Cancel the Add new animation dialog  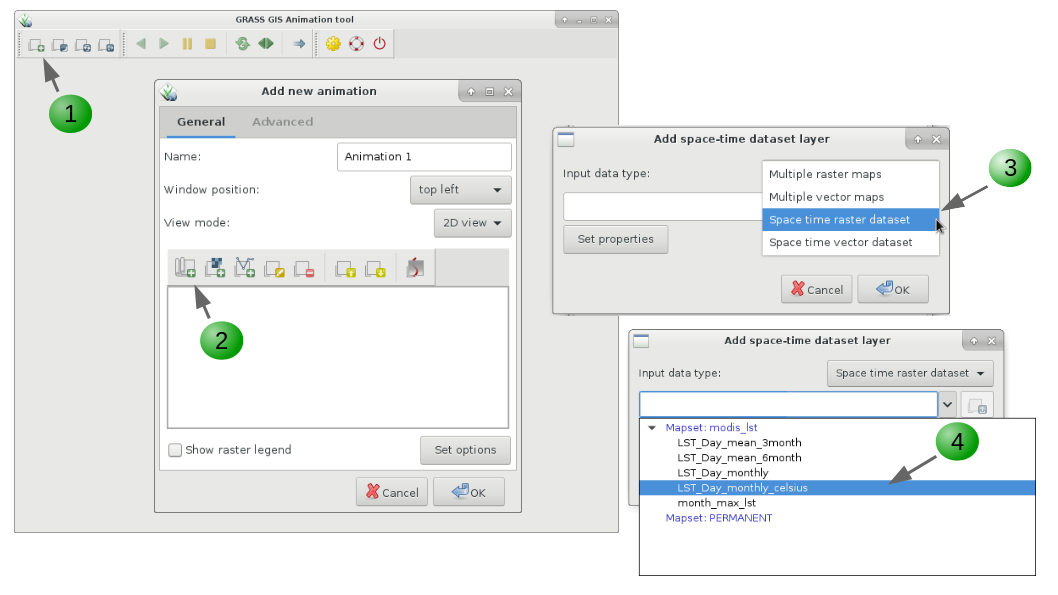coord(392,492)
